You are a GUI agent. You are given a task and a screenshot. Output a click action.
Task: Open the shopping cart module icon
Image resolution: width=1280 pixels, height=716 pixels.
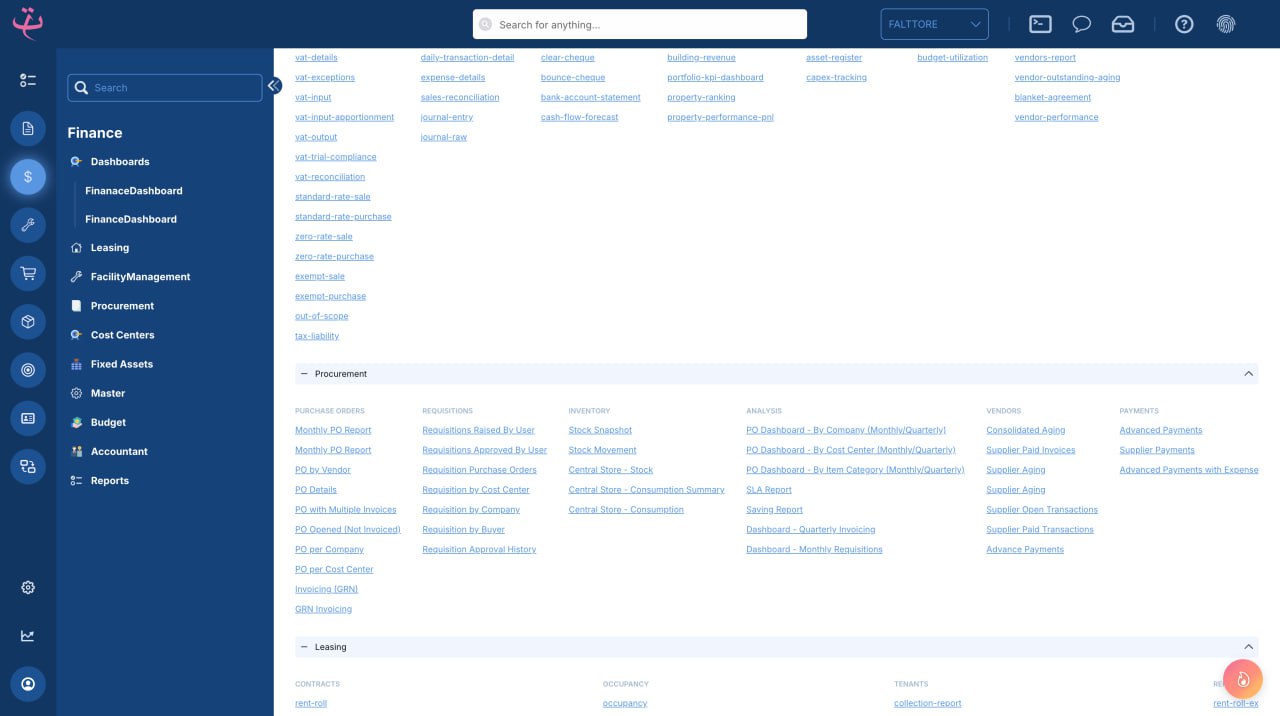click(28, 273)
